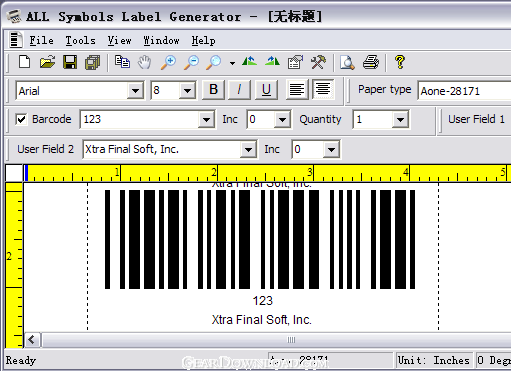Uncheck the Barcode checkbox

(x=21, y=119)
